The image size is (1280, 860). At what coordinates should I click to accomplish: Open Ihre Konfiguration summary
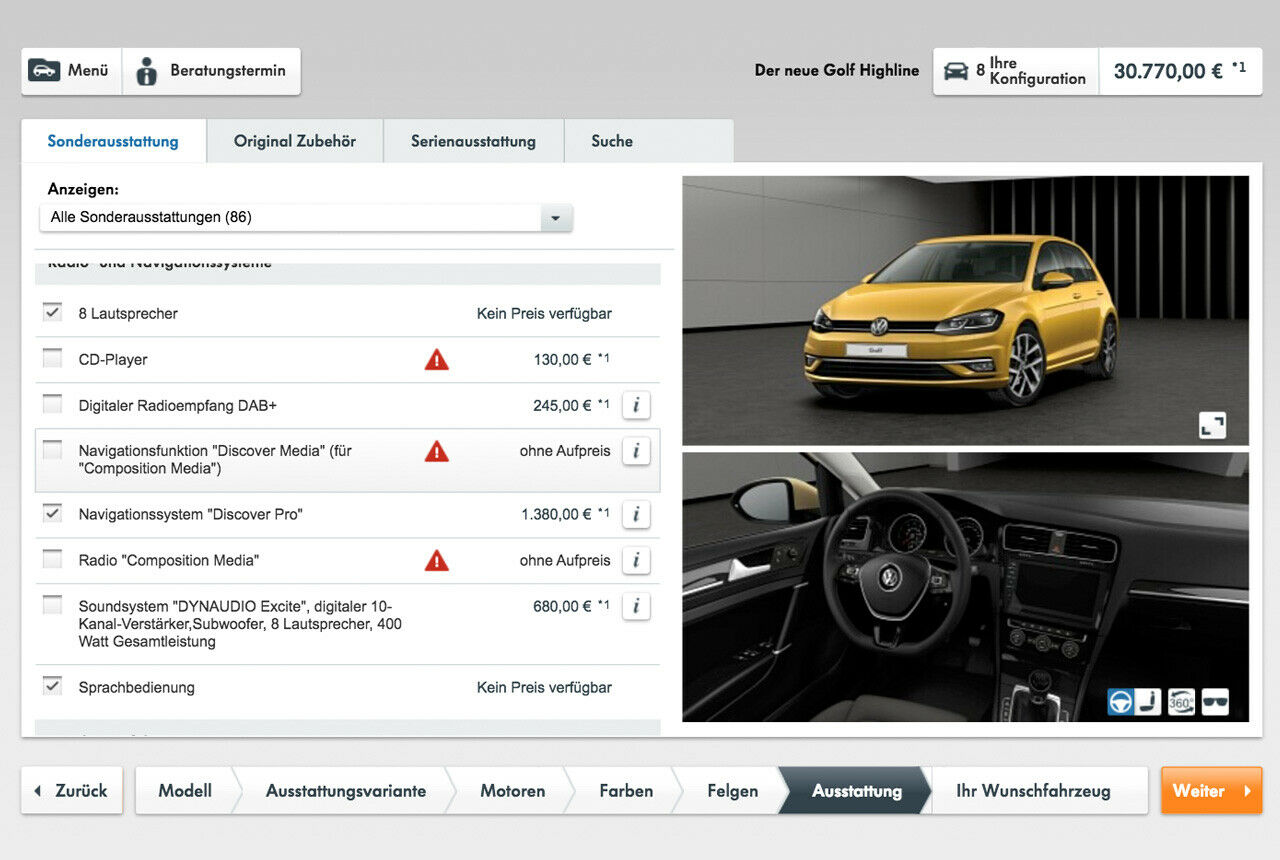[1016, 71]
